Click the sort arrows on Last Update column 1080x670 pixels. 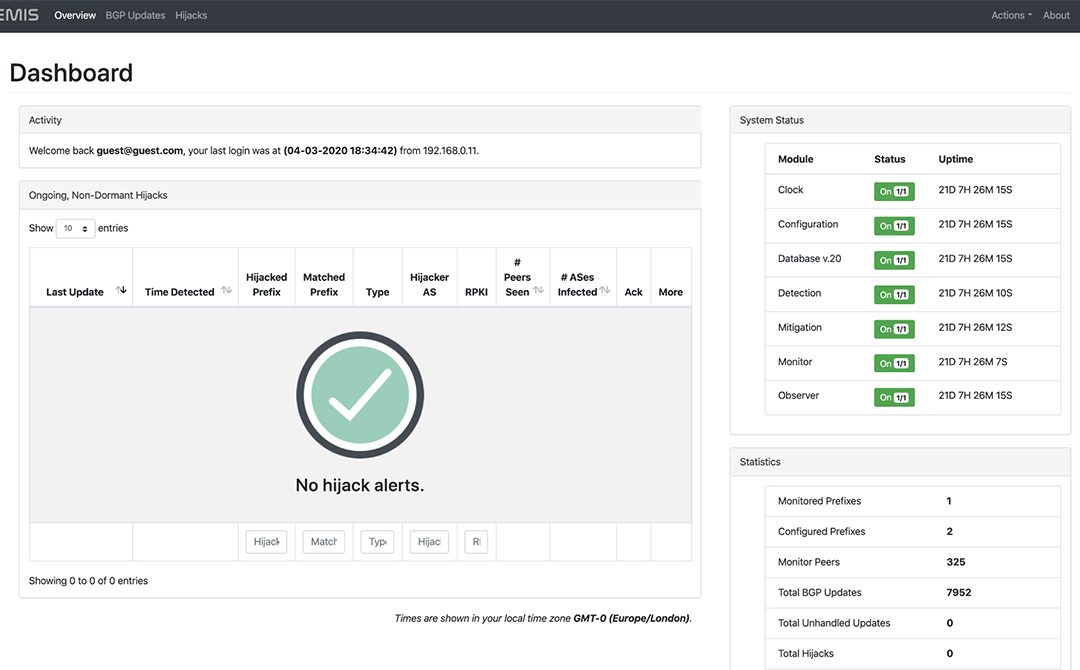(x=122, y=290)
